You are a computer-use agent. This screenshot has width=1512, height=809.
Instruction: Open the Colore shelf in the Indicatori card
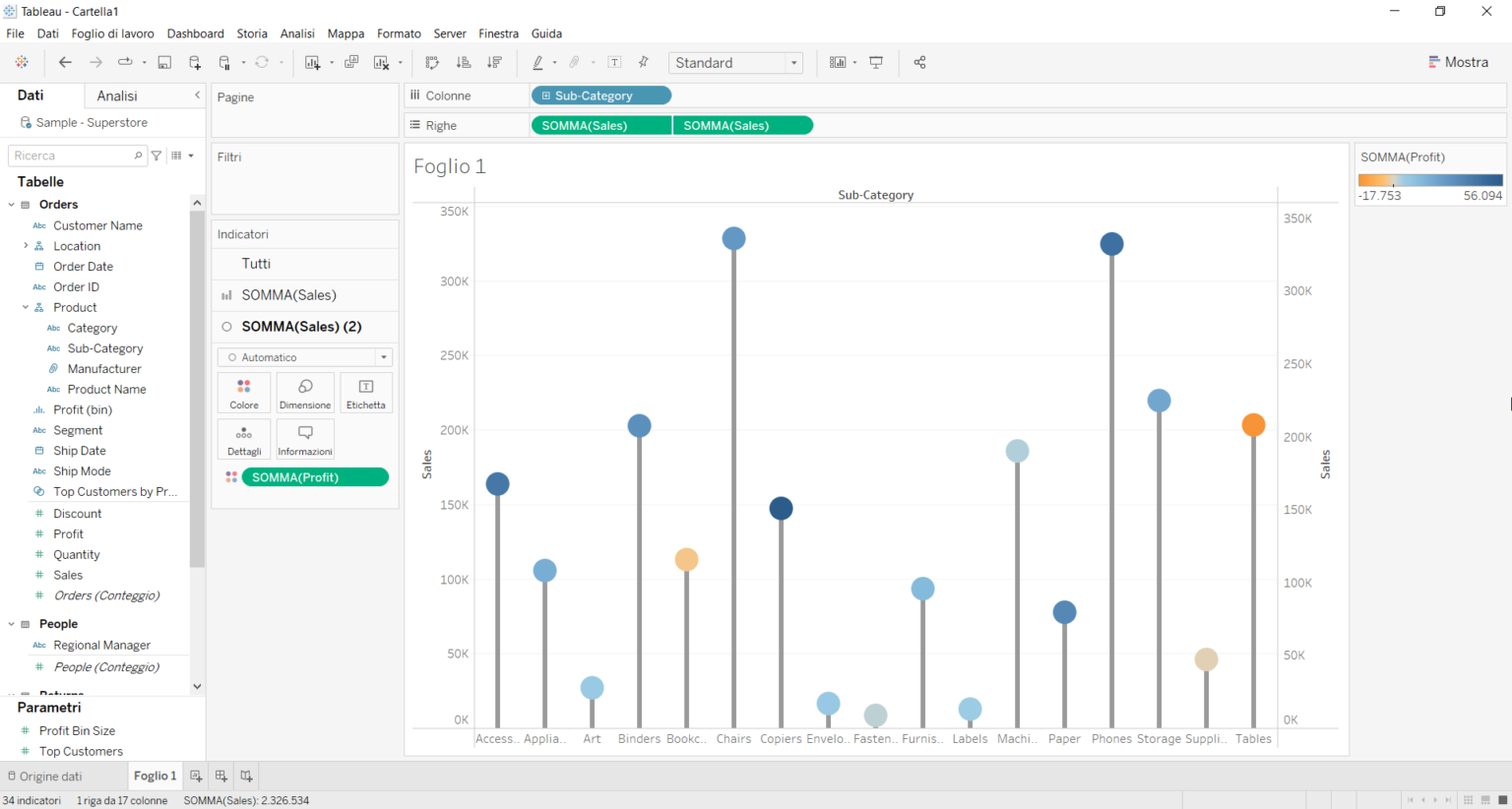click(243, 392)
